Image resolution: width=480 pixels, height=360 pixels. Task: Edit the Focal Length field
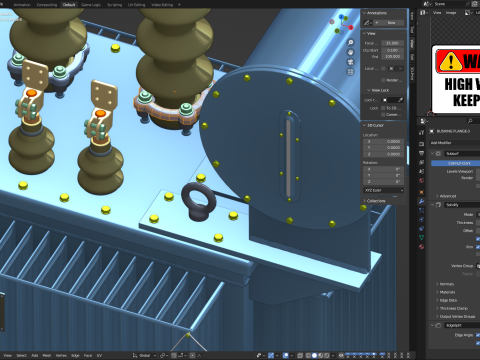393,43
